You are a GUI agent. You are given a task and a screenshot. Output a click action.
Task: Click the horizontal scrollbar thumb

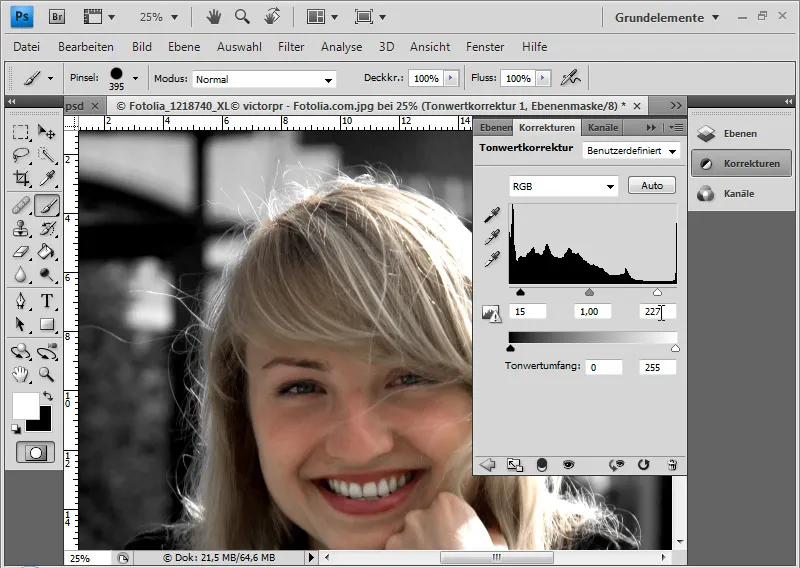(496, 557)
